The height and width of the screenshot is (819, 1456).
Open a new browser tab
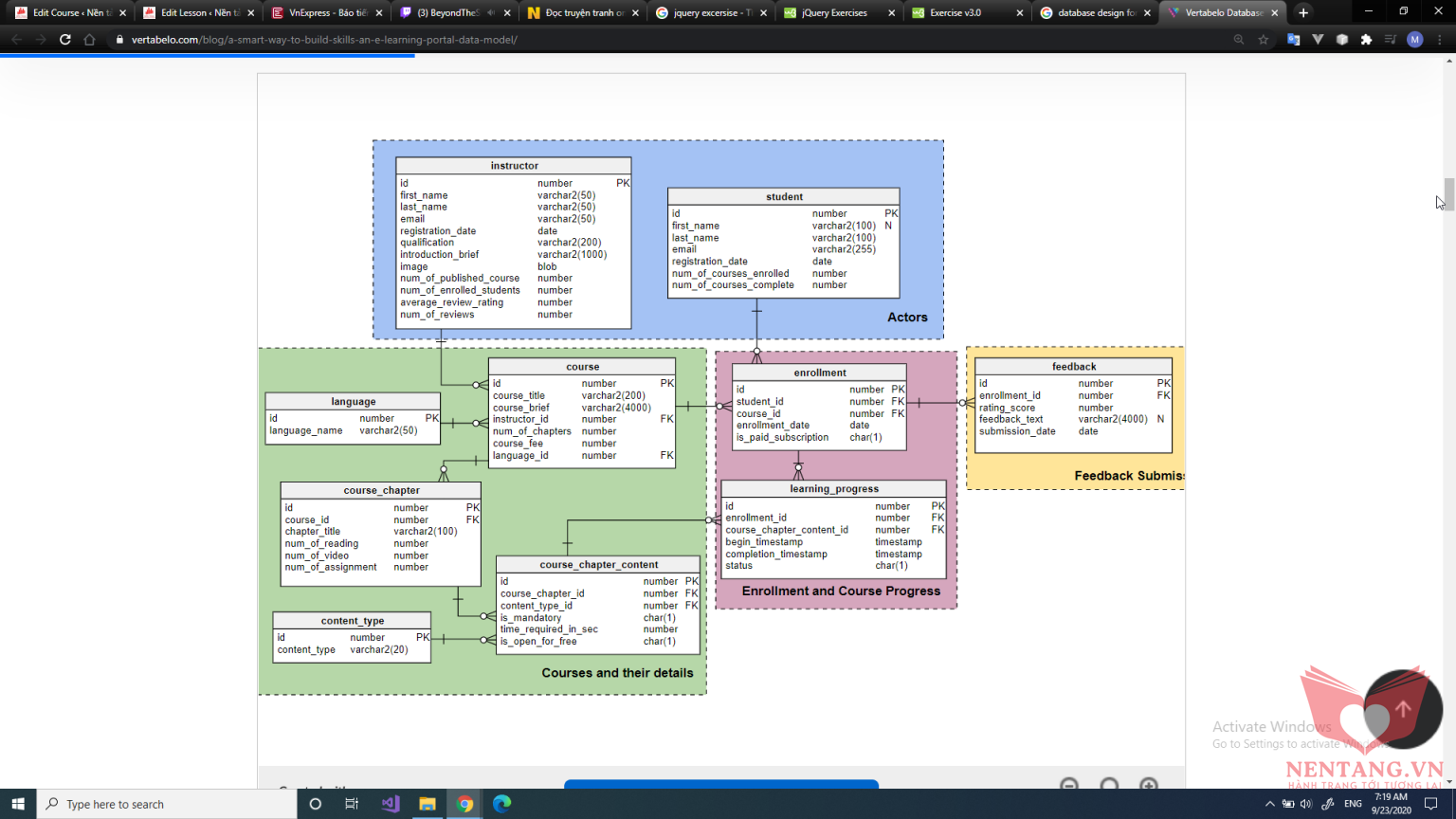(x=1303, y=13)
